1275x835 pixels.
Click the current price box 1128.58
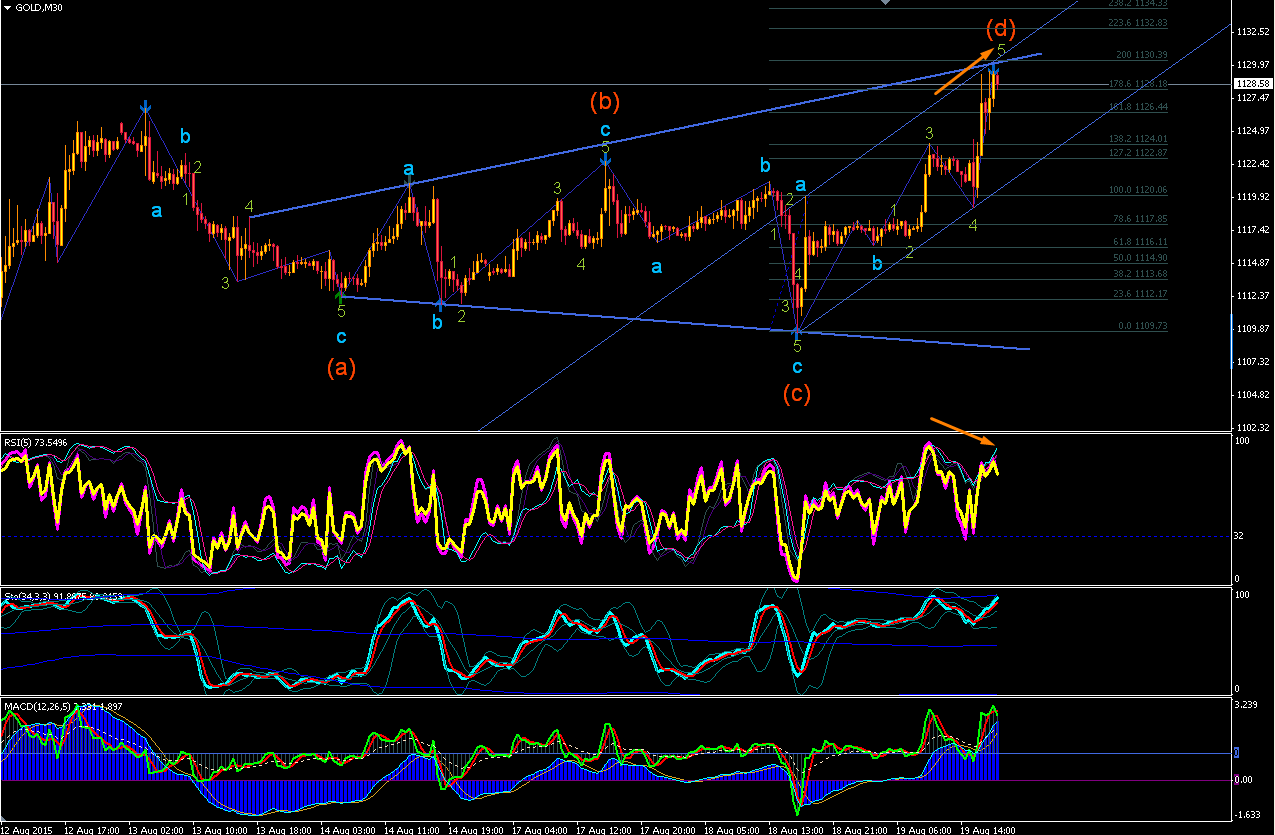1252,84
